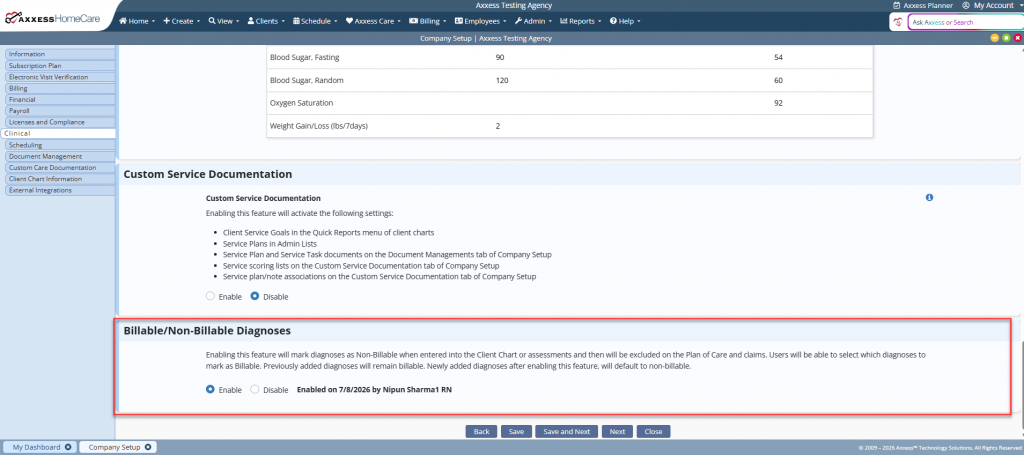Click the Blood Sugar, Random value 60
The height and width of the screenshot is (455, 1024).
point(778,80)
